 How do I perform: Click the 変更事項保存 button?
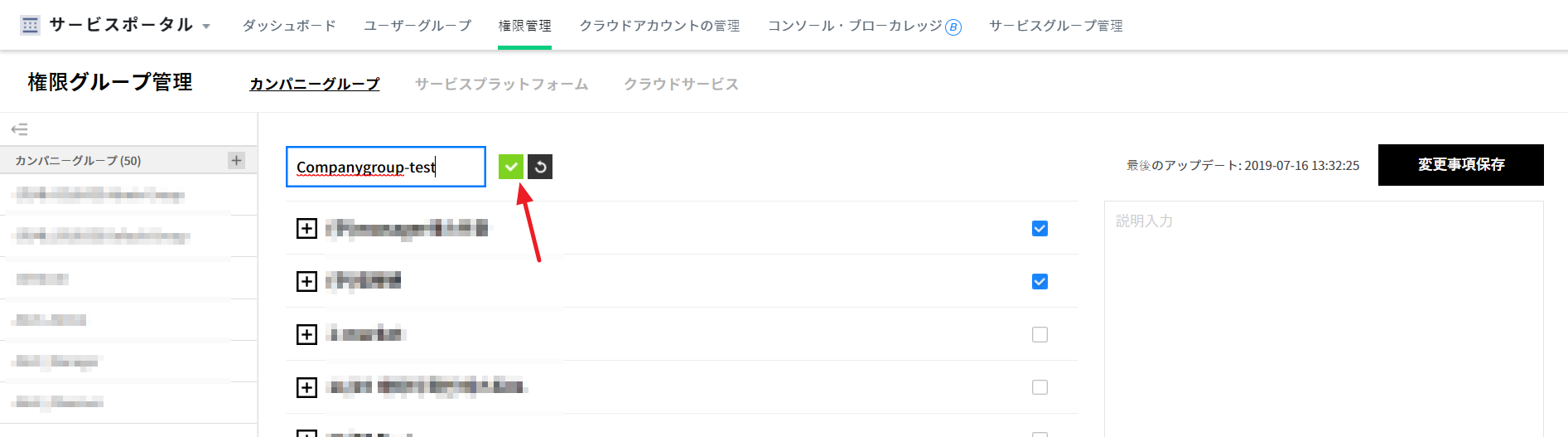tap(1460, 165)
